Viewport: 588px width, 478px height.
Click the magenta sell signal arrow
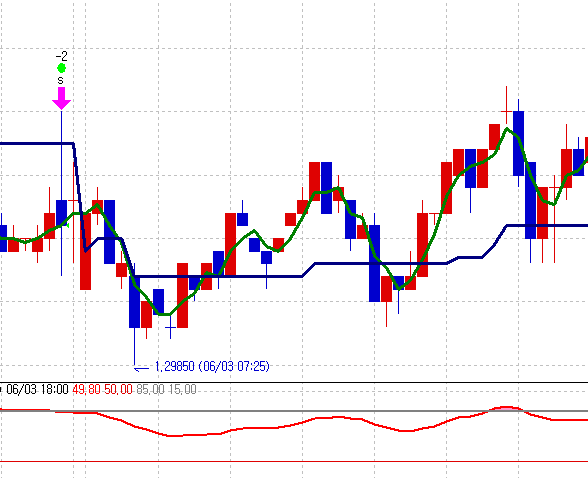pos(61,98)
